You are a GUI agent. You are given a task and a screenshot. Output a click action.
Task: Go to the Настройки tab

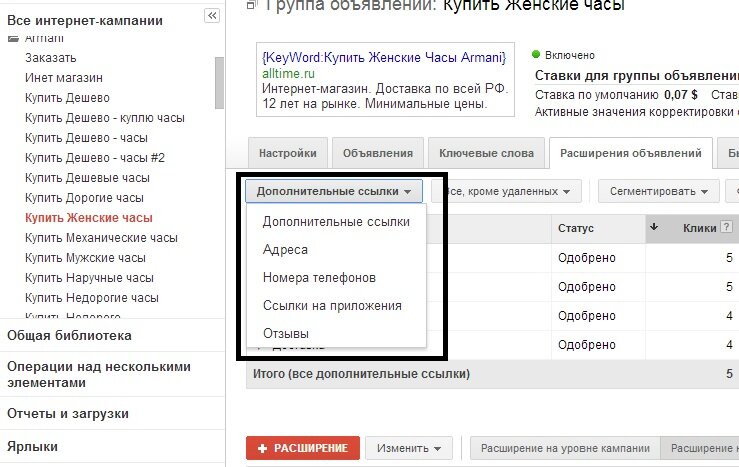click(x=287, y=153)
